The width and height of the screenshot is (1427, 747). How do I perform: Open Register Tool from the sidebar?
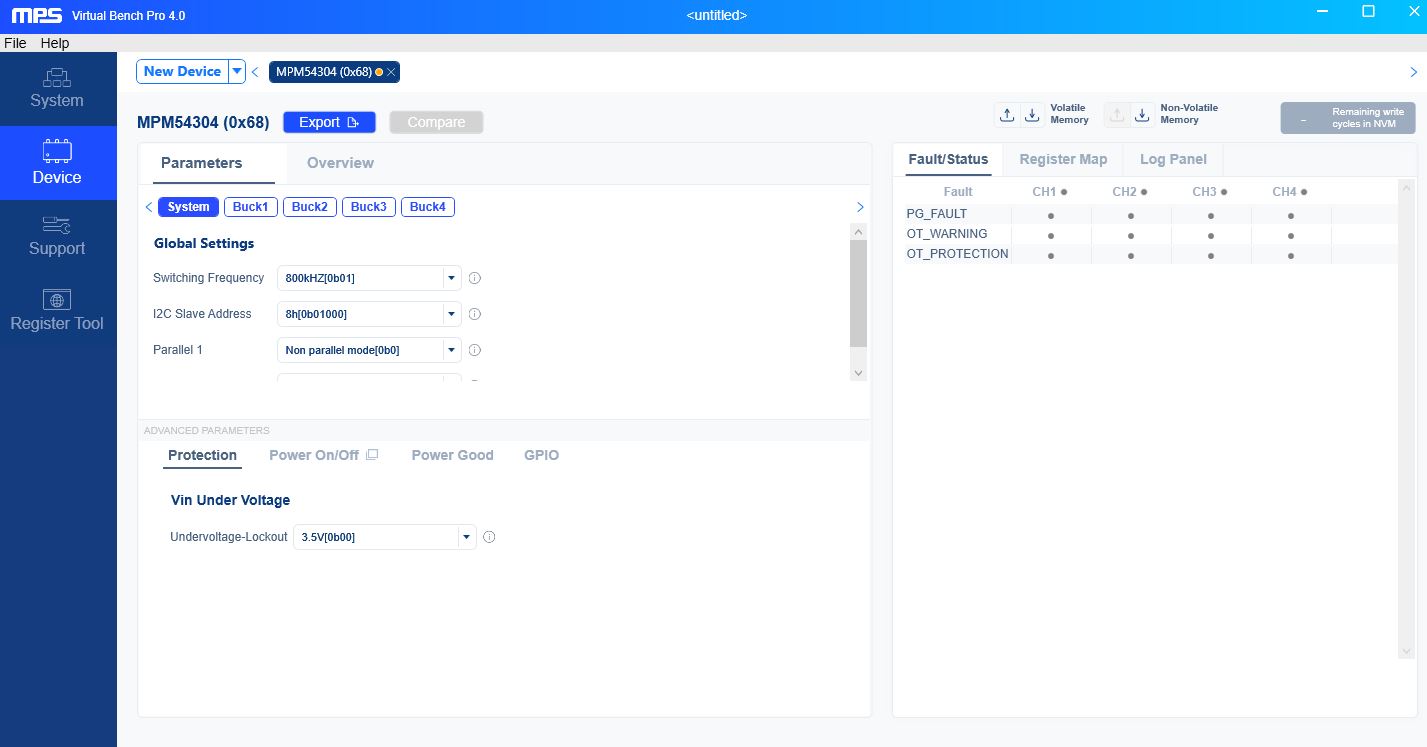point(57,311)
